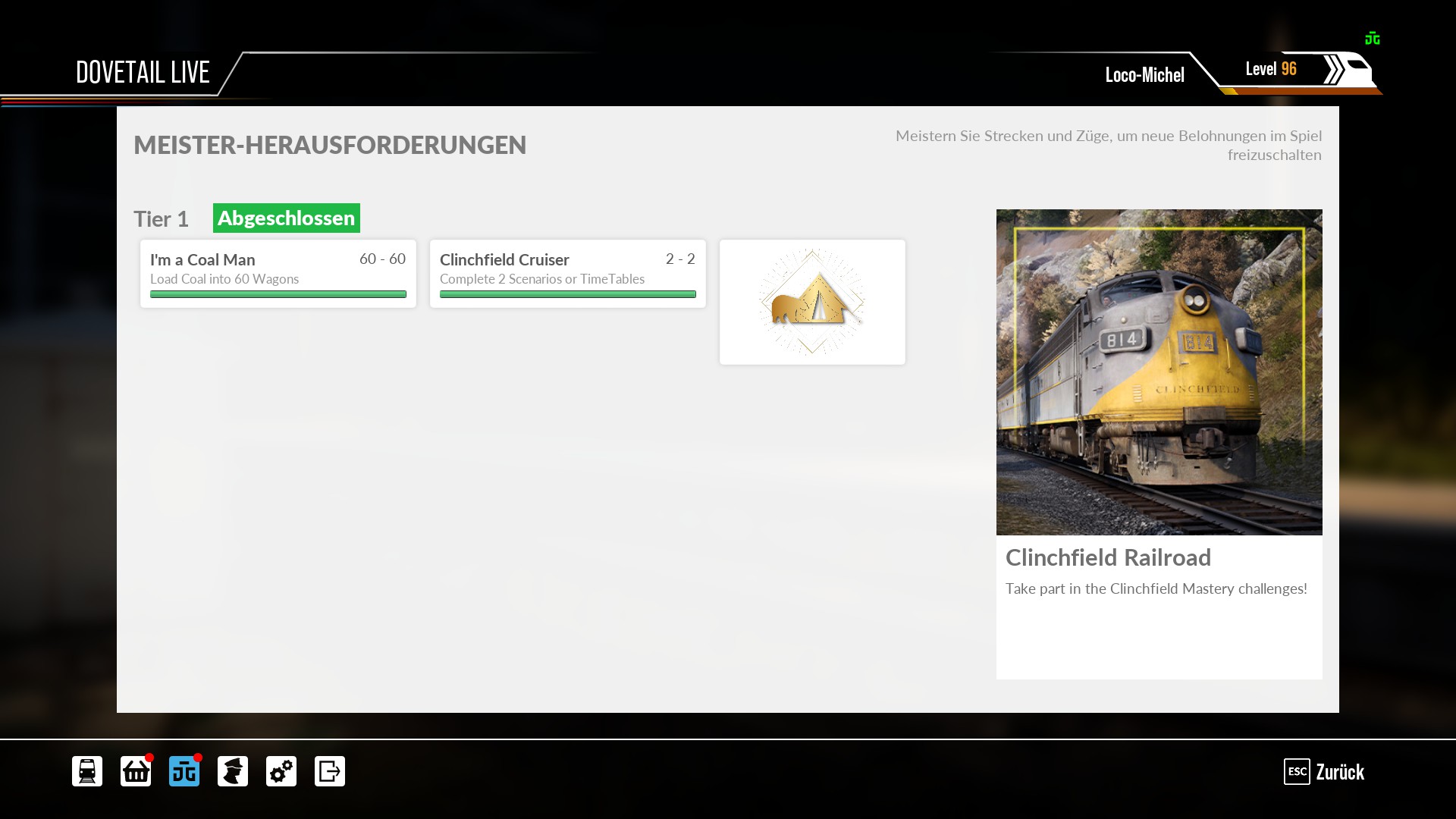The width and height of the screenshot is (1456, 819).
Task: Open the store basket icon
Action: click(x=136, y=771)
